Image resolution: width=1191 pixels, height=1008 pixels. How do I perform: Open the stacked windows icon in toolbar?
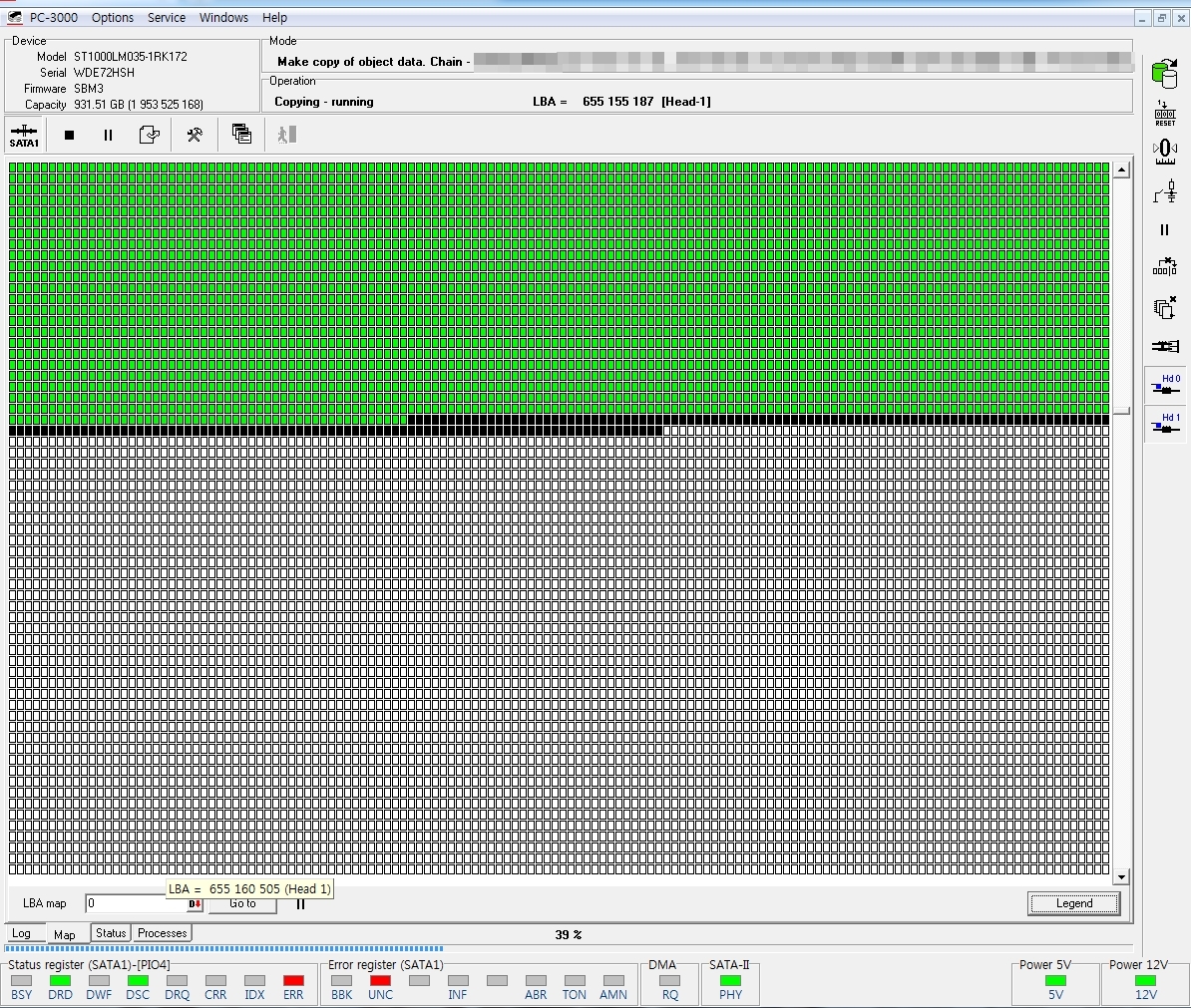[241, 135]
